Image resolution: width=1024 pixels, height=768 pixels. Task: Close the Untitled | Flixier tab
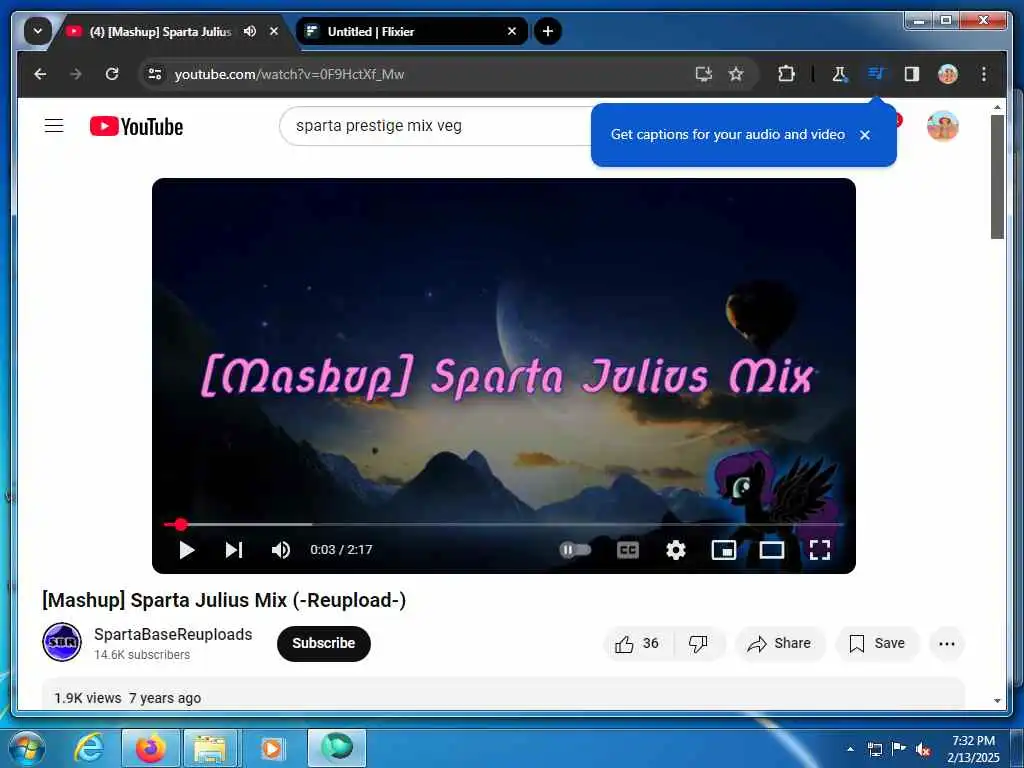coord(512,31)
